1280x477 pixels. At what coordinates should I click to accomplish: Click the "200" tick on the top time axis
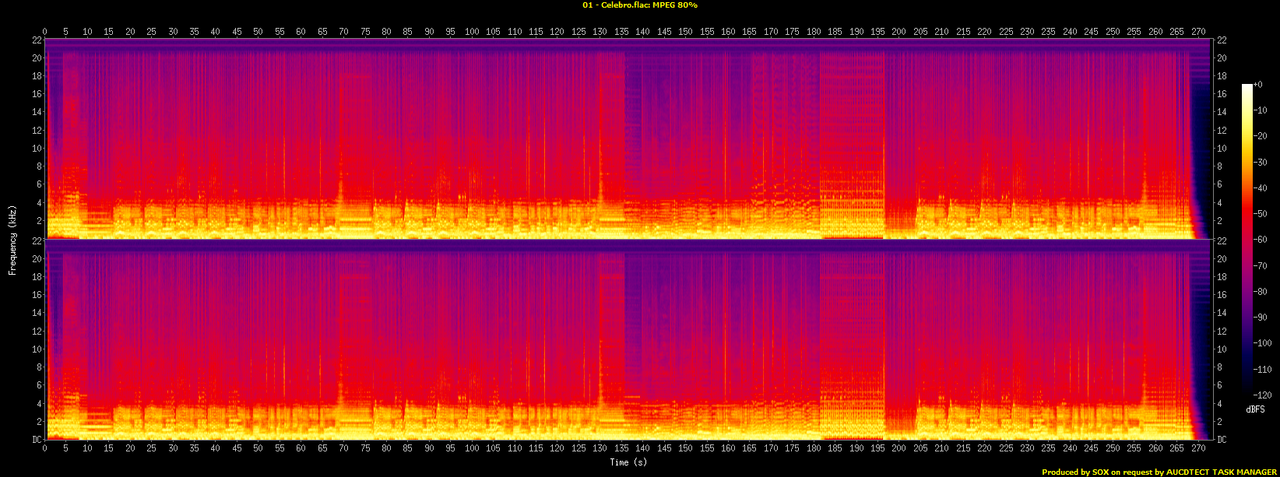899,31
